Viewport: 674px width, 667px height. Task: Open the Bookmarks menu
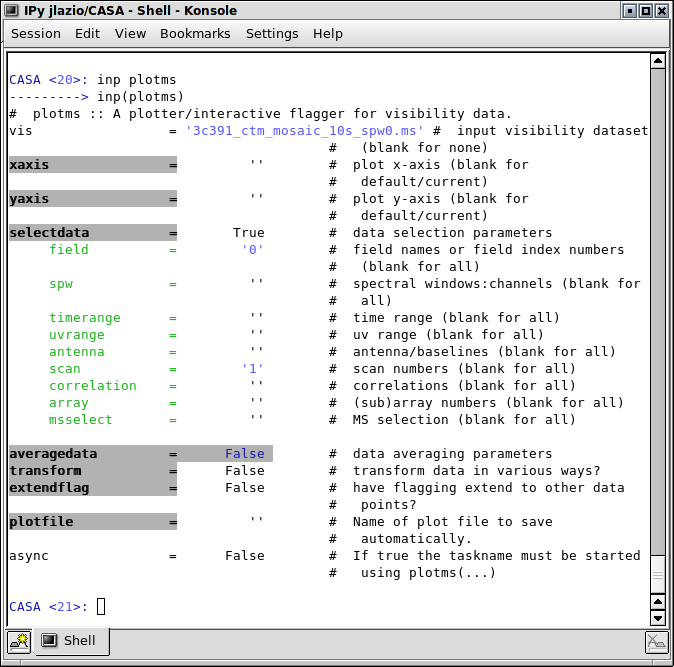pos(195,33)
